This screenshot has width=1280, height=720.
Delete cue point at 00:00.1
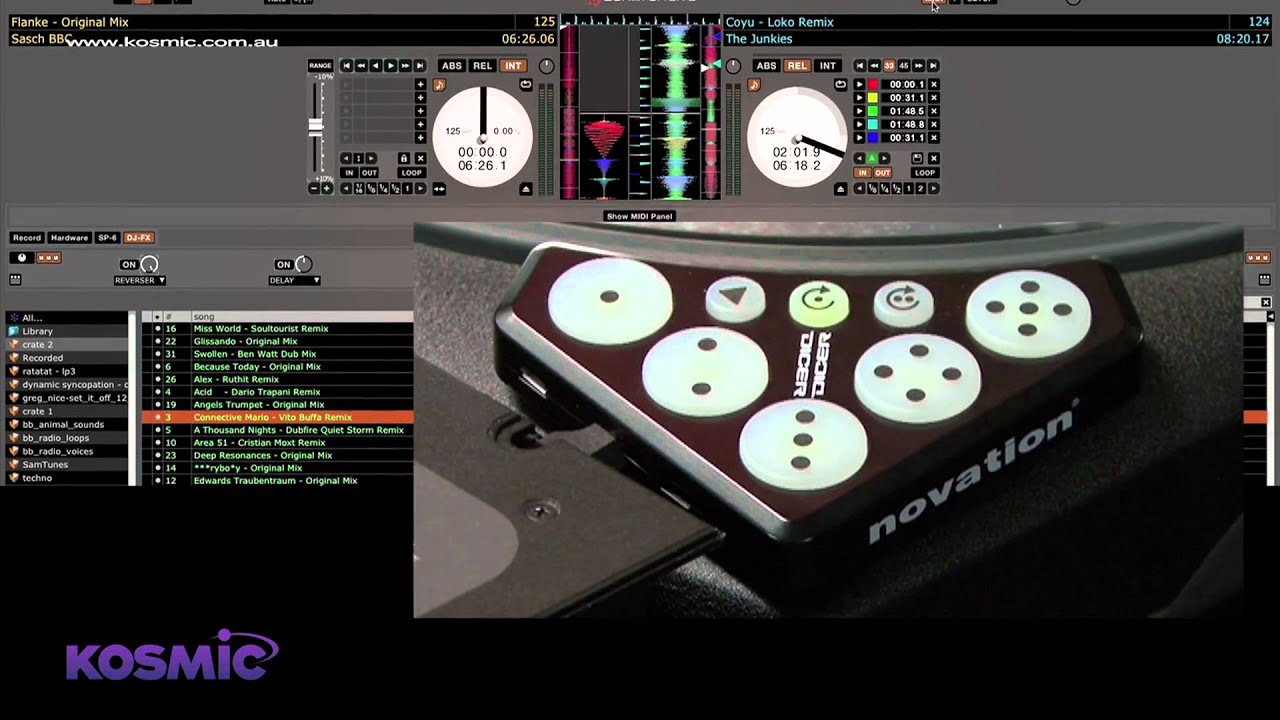pyautogui.click(x=934, y=84)
